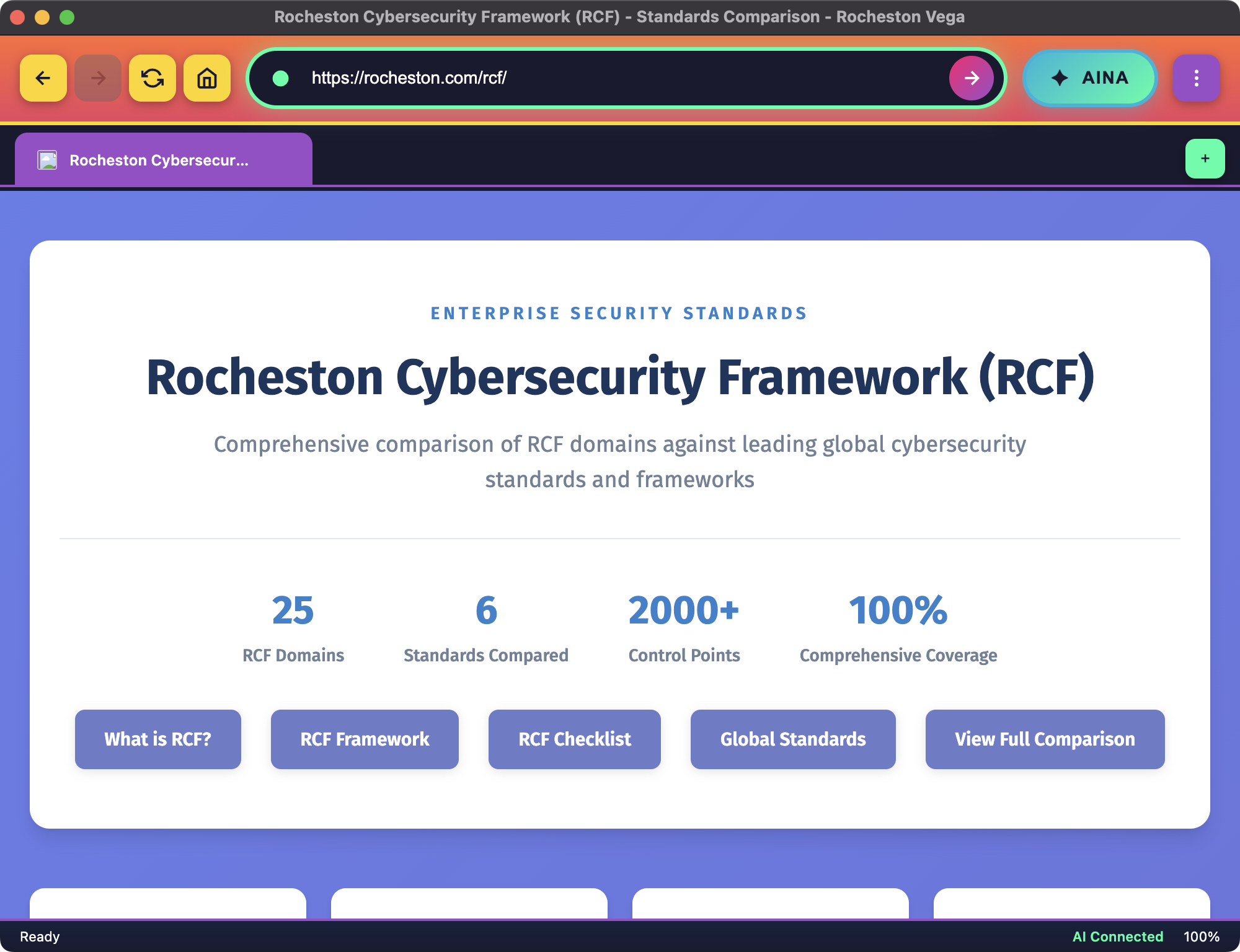
Task: Click the green secure site indicator dot
Action: click(x=281, y=78)
